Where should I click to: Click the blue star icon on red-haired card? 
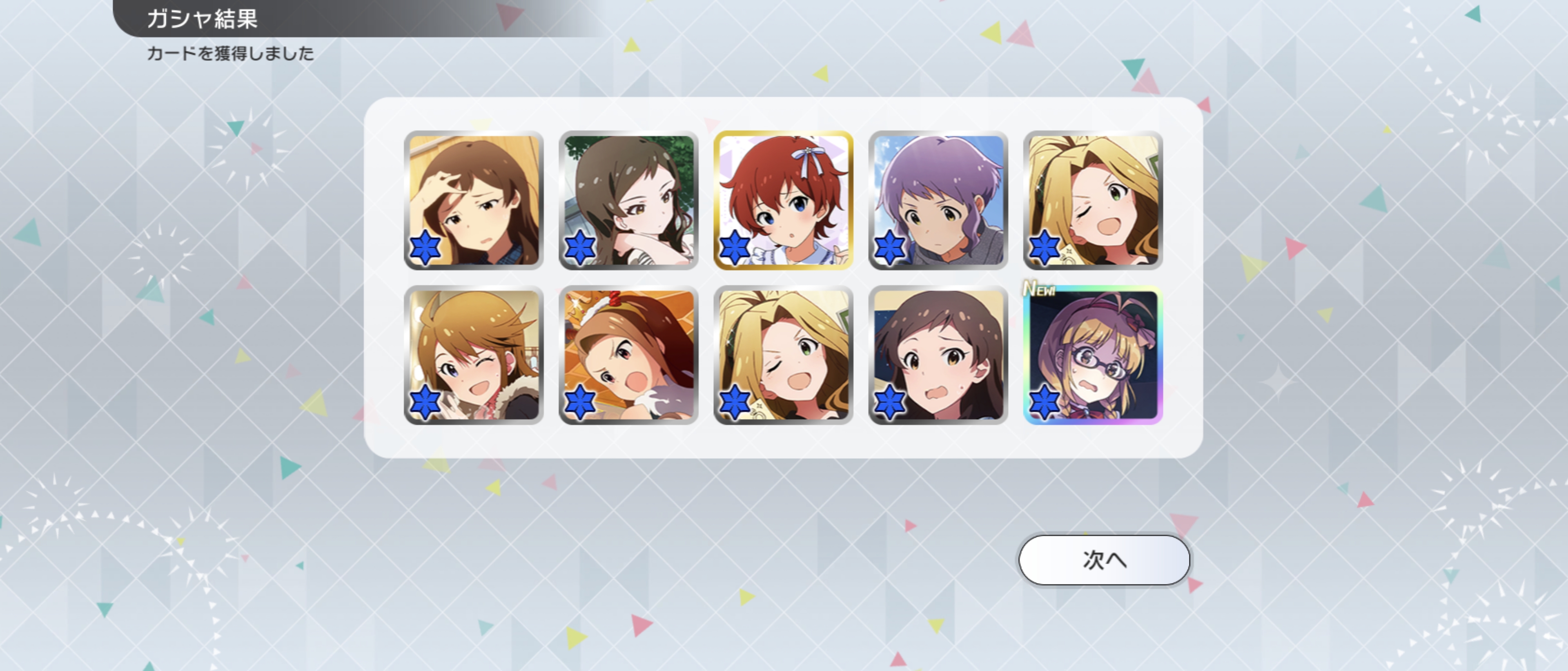[x=735, y=248]
